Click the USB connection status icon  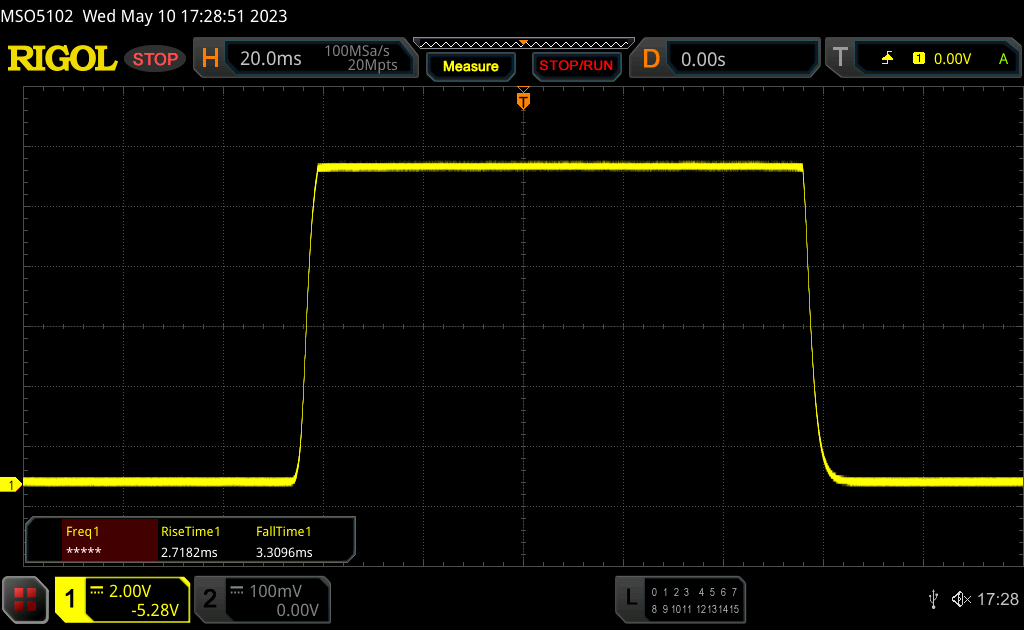tap(933, 599)
